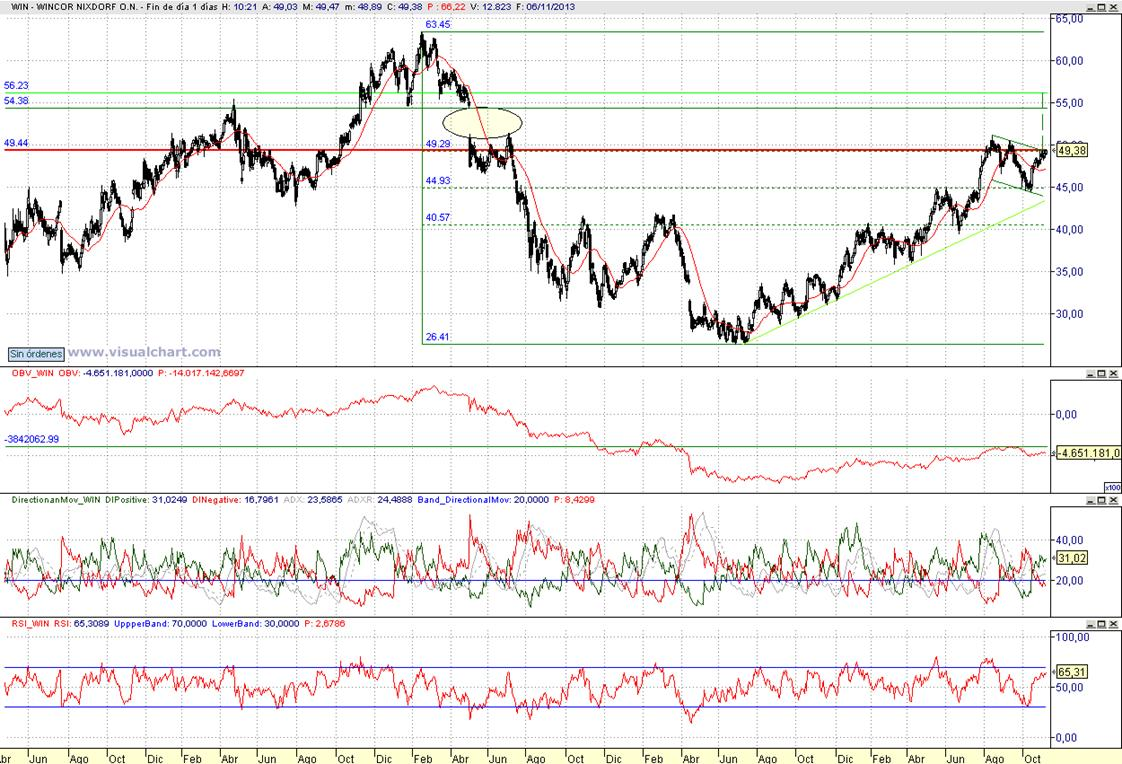This screenshot has height=764, width=1122.
Task: Maximize the OBV_WIN indicator panel
Action: point(1102,373)
